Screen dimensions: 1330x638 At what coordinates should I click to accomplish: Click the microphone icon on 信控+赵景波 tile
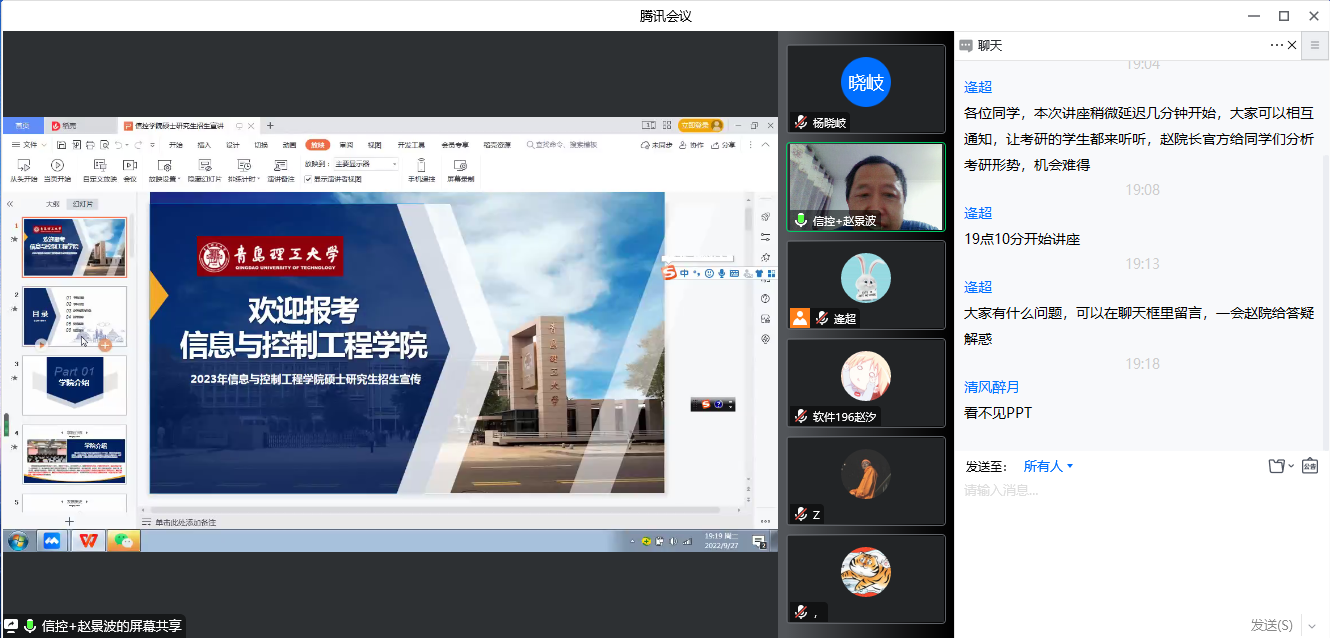801,220
